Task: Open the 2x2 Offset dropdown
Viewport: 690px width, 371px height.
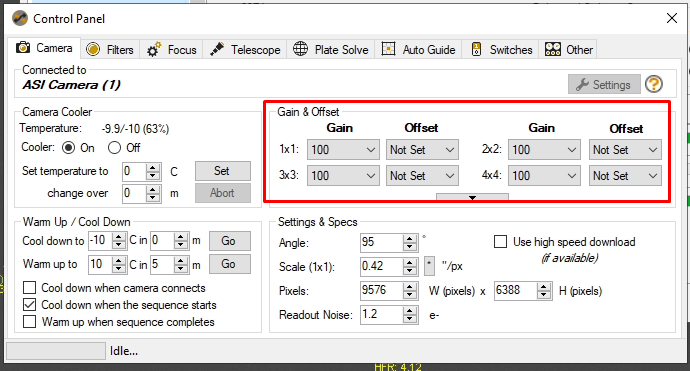Action: [625, 150]
